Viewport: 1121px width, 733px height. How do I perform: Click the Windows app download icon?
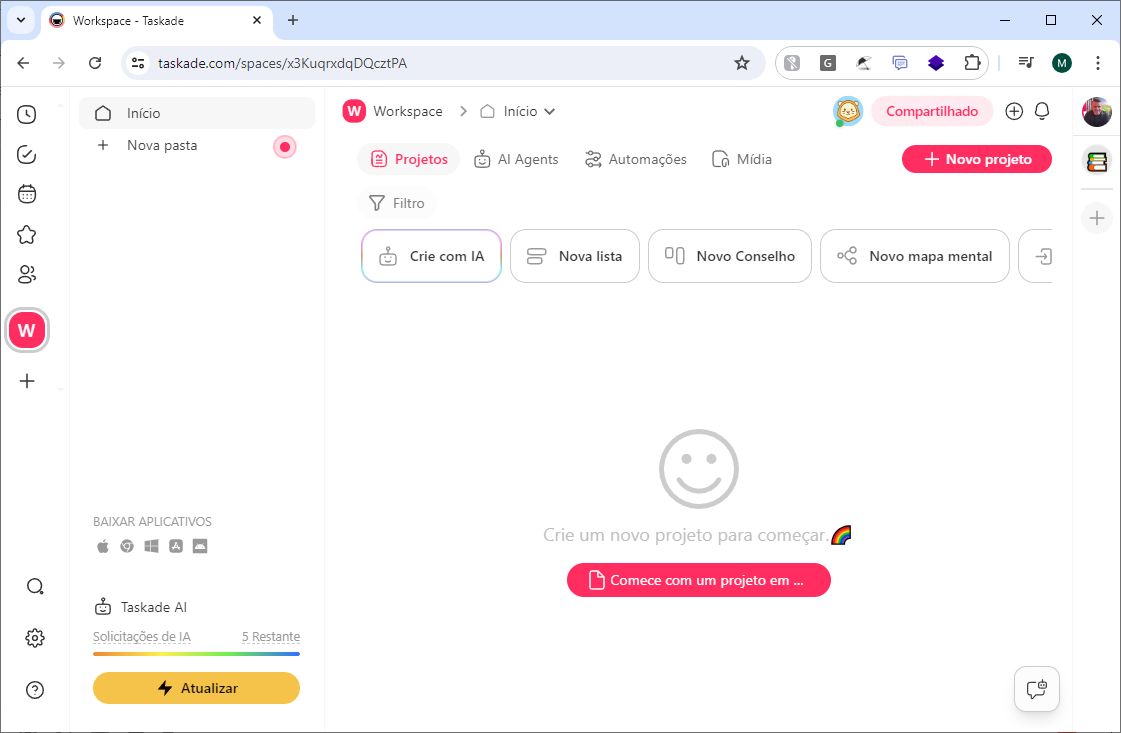tap(152, 546)
